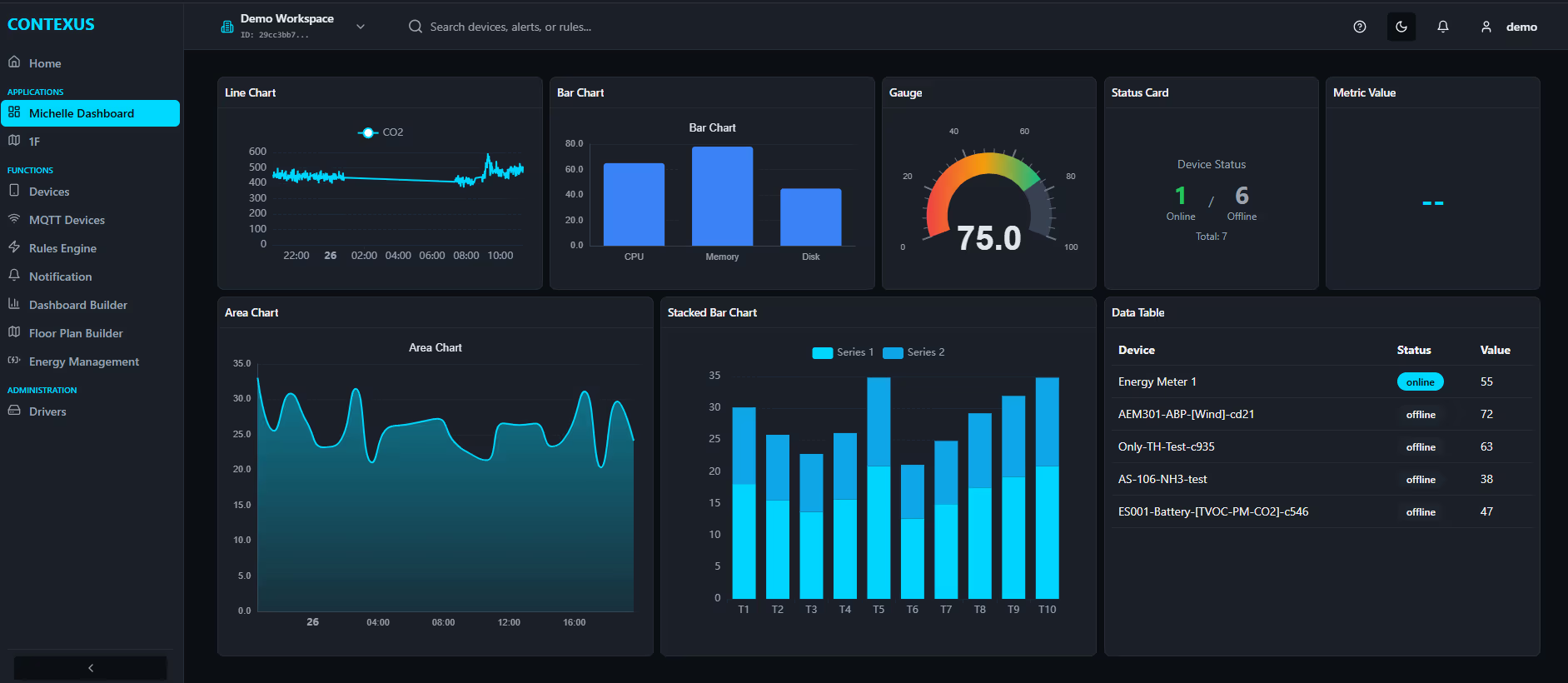Toggle dark mode with the moon icon
Viewport: 1568px width, 683px height.
point(1401,27)
